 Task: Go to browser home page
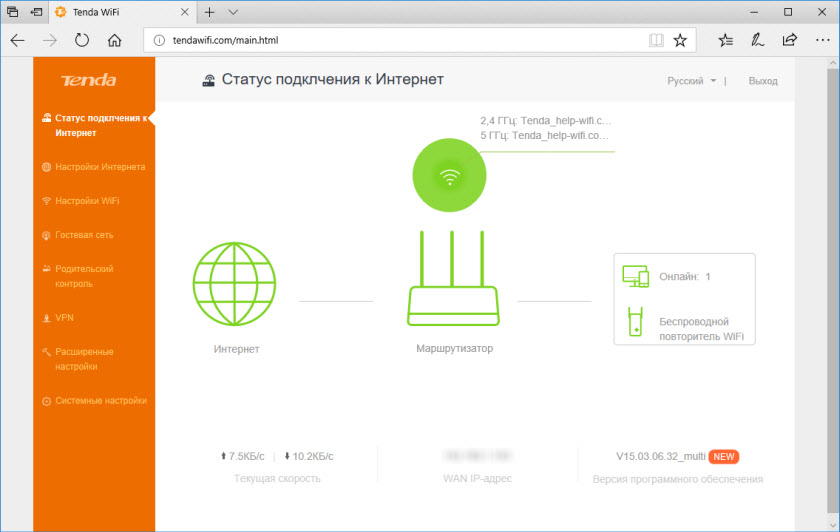click(115, 40)
